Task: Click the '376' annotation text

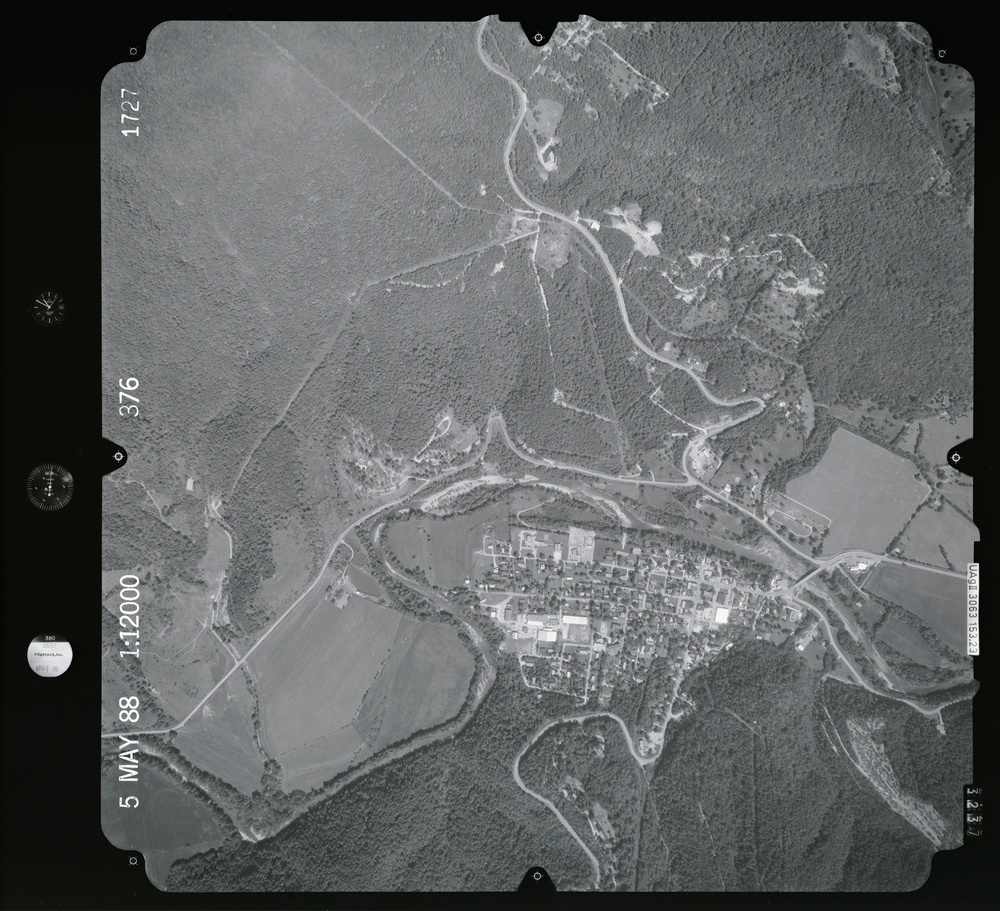Action: (130, 397)
